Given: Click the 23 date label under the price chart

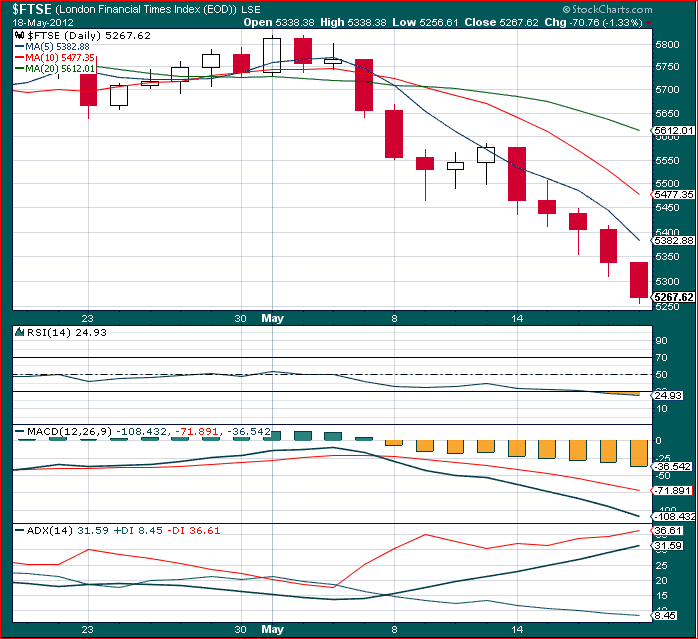Looking at the screenshot, I should click(x=88, y=319).
